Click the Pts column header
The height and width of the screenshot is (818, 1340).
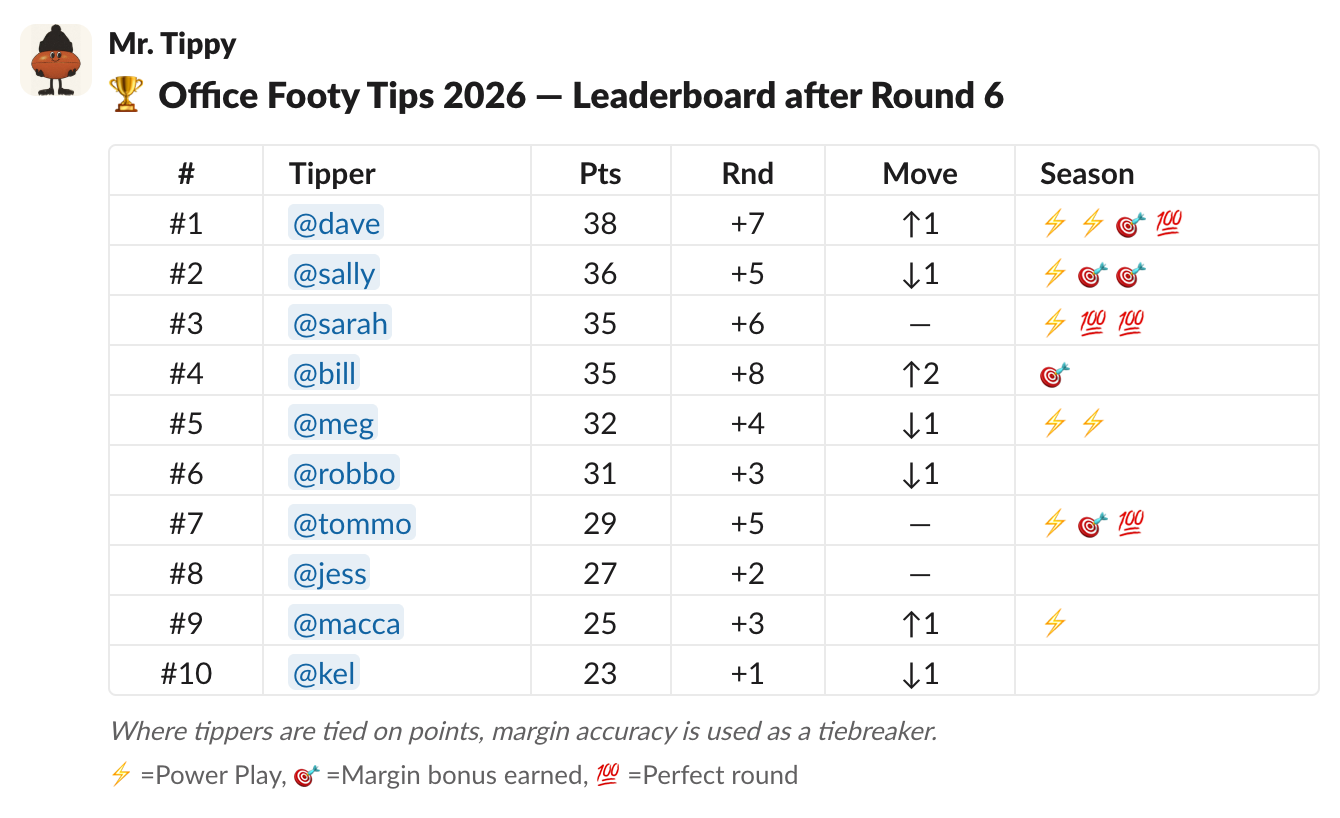(600, 172)
